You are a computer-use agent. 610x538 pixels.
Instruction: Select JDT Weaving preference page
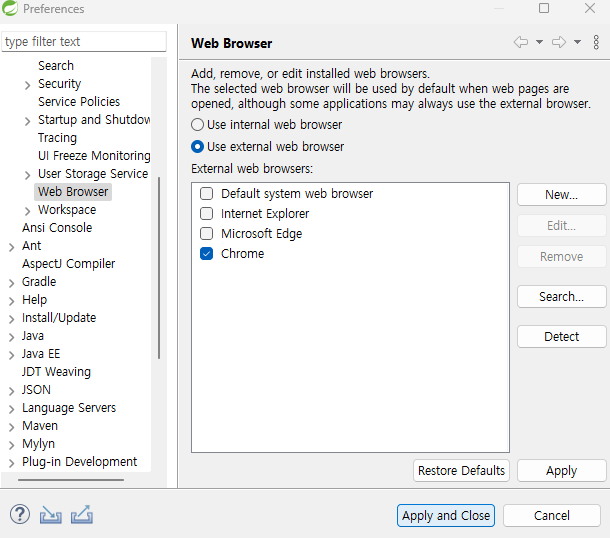(56, 372)
